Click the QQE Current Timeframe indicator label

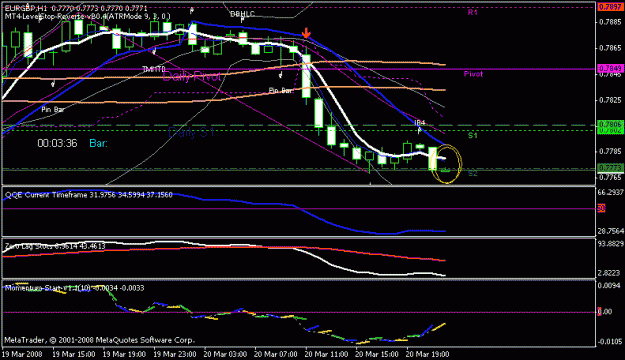[88, 195]
